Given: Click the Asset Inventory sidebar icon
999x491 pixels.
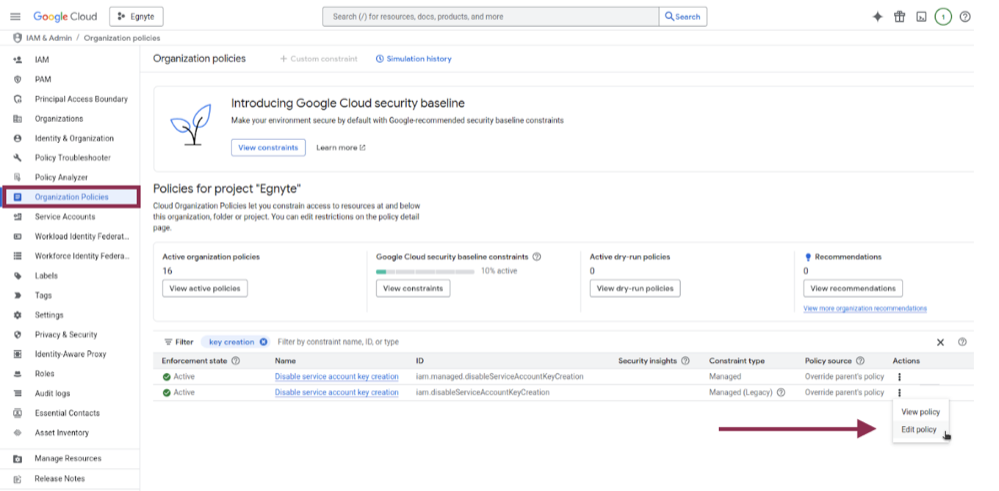Looking at the screenshot, I should point(18,432).
